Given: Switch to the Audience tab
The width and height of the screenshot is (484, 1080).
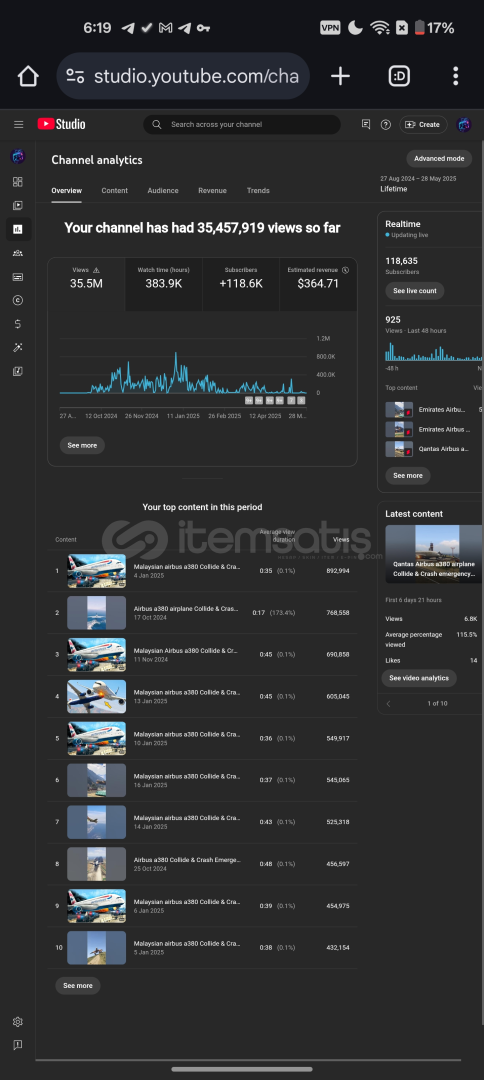Looking at the screenshot, I should (162, 191).
